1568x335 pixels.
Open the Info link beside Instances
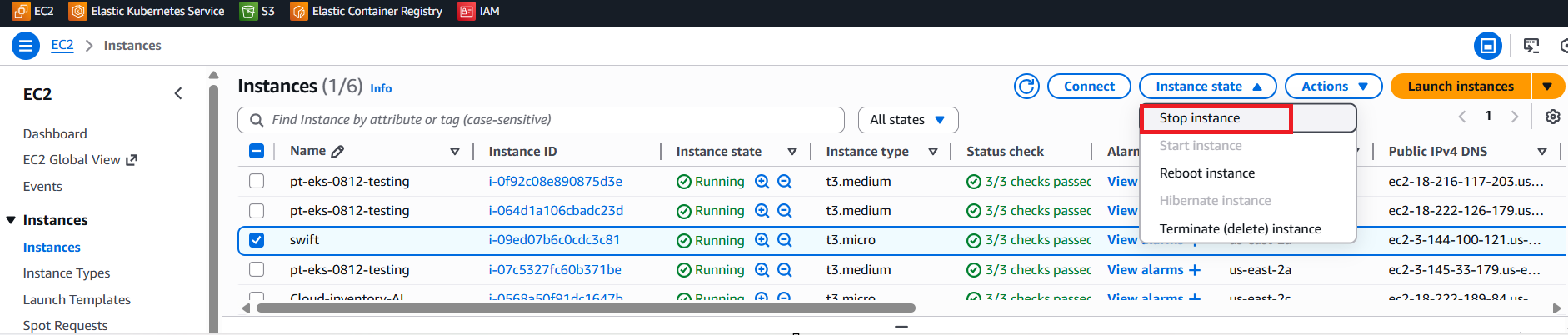click(x=381, y=88)
